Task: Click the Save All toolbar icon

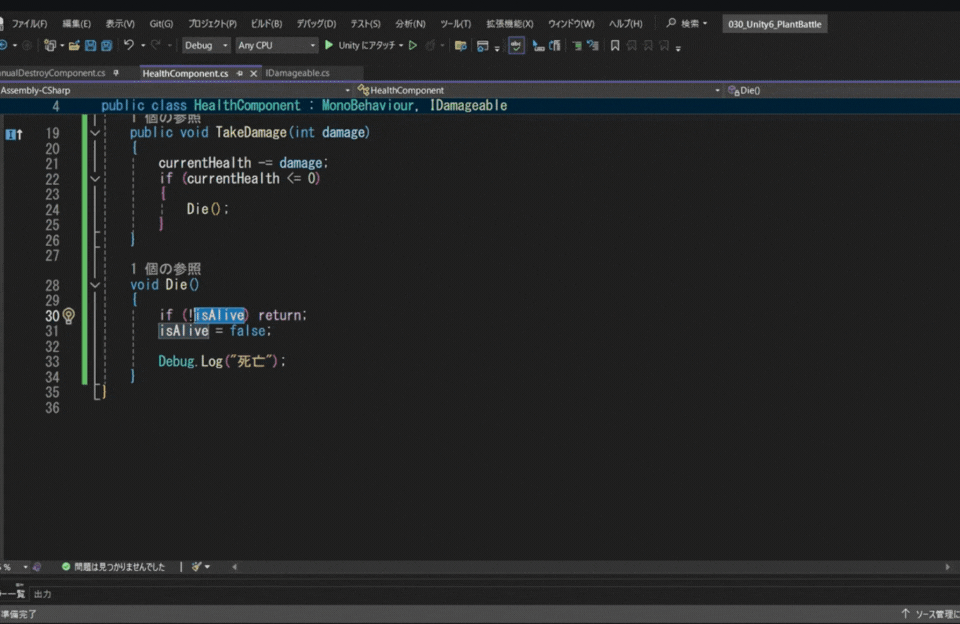Action: pos(106,45)
